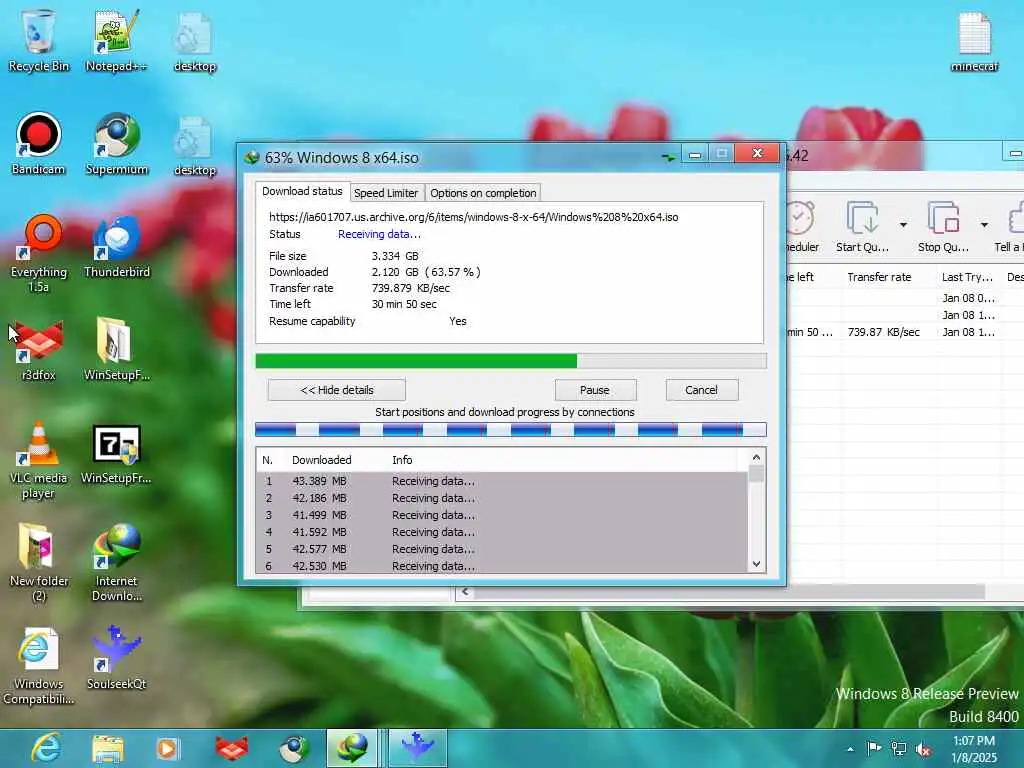Click the Info column header
The image size is (1024, 768).
(x=402, y=460)
